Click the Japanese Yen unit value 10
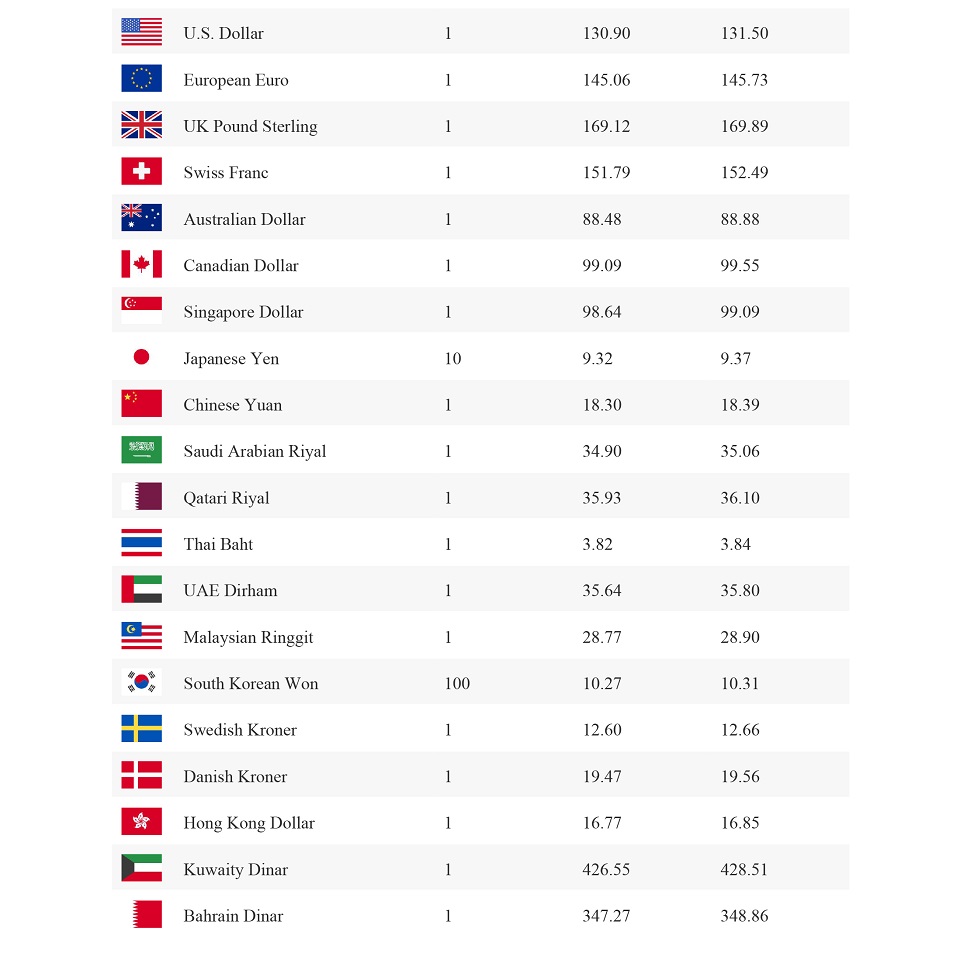Image resolution: width=960 pixels, height=963 pixels. [453, 359]
